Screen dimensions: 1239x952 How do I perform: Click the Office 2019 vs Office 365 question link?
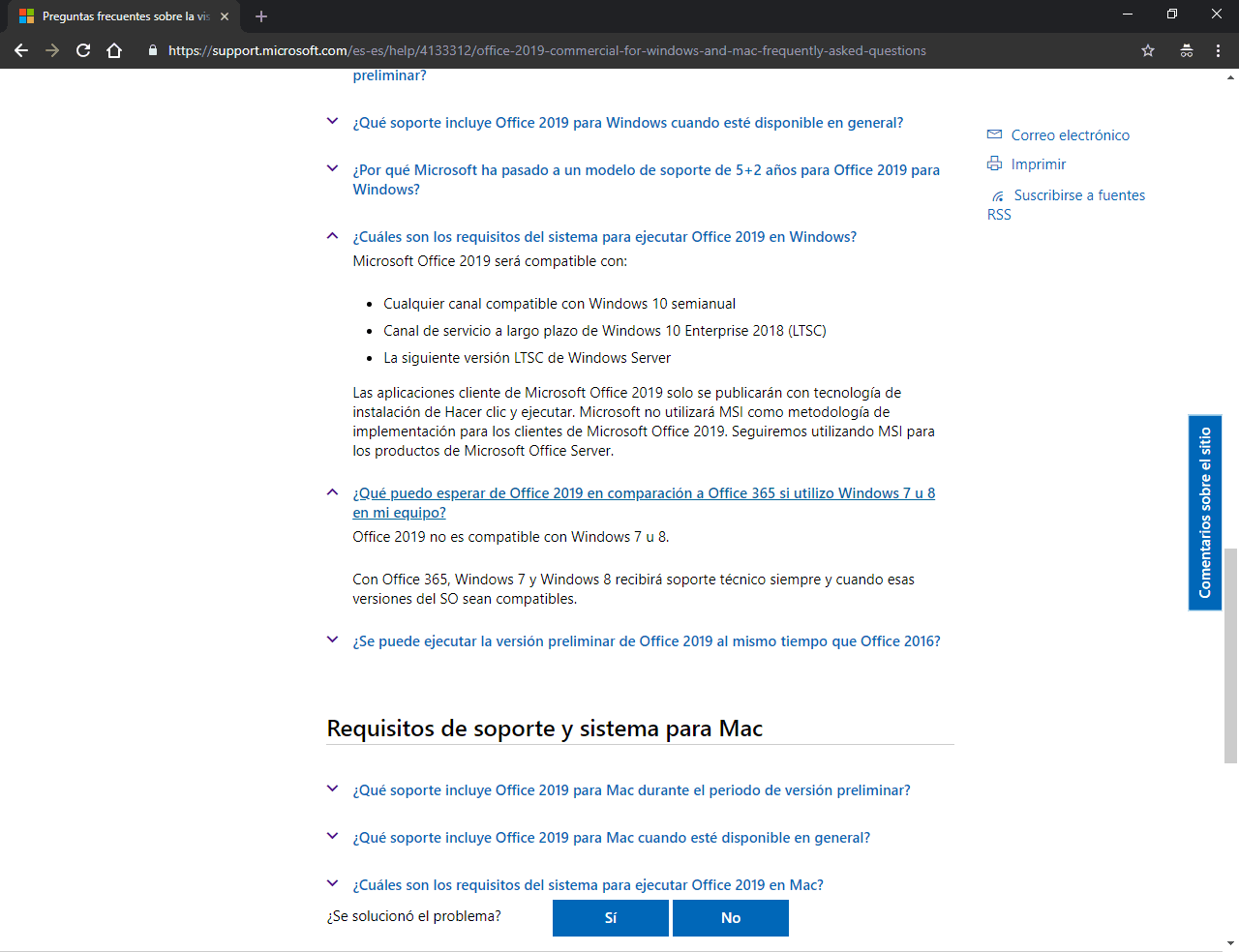point(644,503)
